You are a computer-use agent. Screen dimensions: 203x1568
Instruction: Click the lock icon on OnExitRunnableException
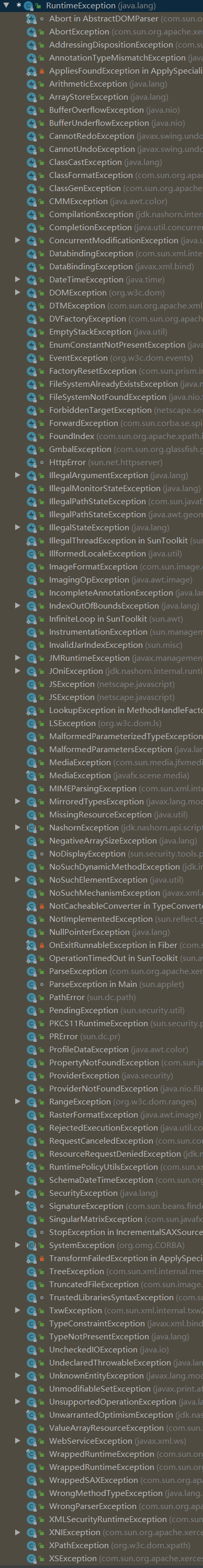pos(41,945)
